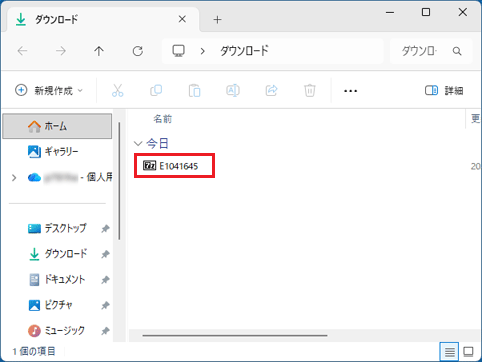Click the pin icon beside ドキュメント
The image size is (482, 362).
(x=105, y=280)
